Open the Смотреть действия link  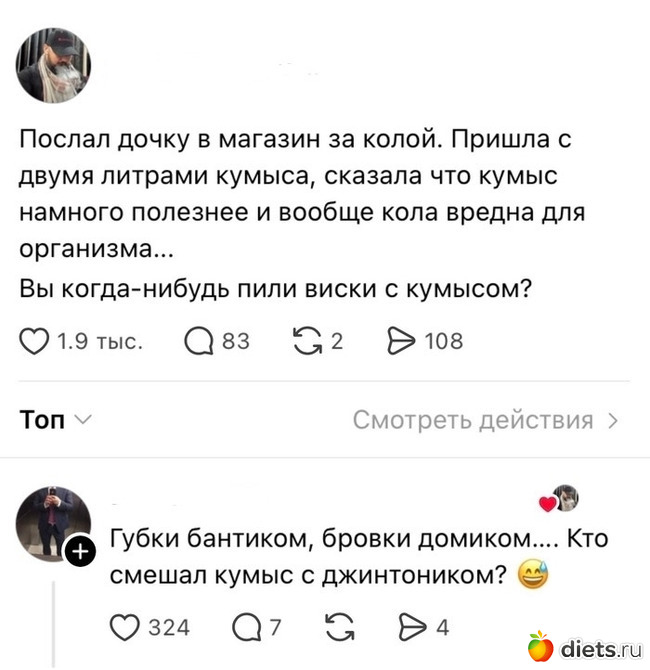473,420
